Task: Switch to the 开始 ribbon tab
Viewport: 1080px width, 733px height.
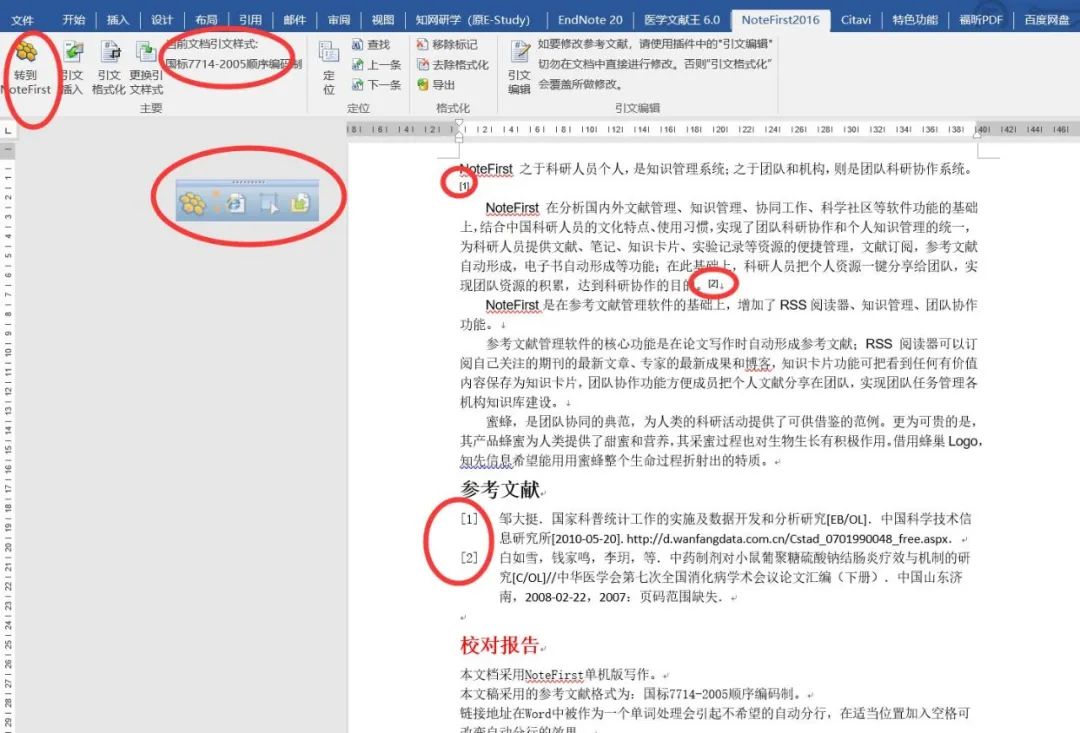Action: pyautogui.click(x=74, y=20)
